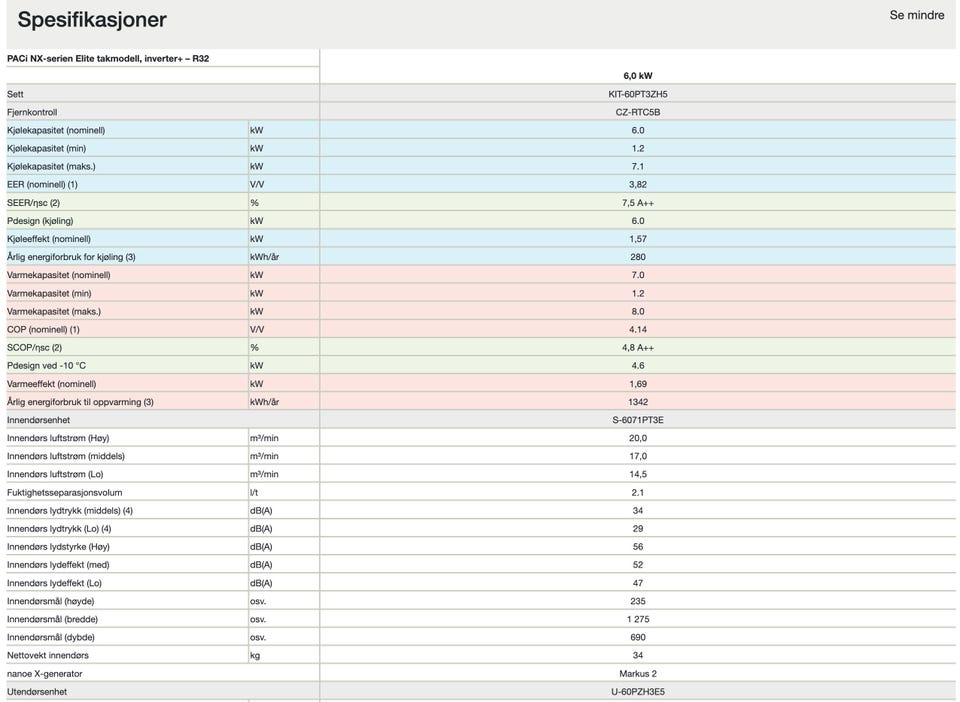Select the Spesifikasjoner heading
This screenshot has width=960, height=702.
[92, 20]
